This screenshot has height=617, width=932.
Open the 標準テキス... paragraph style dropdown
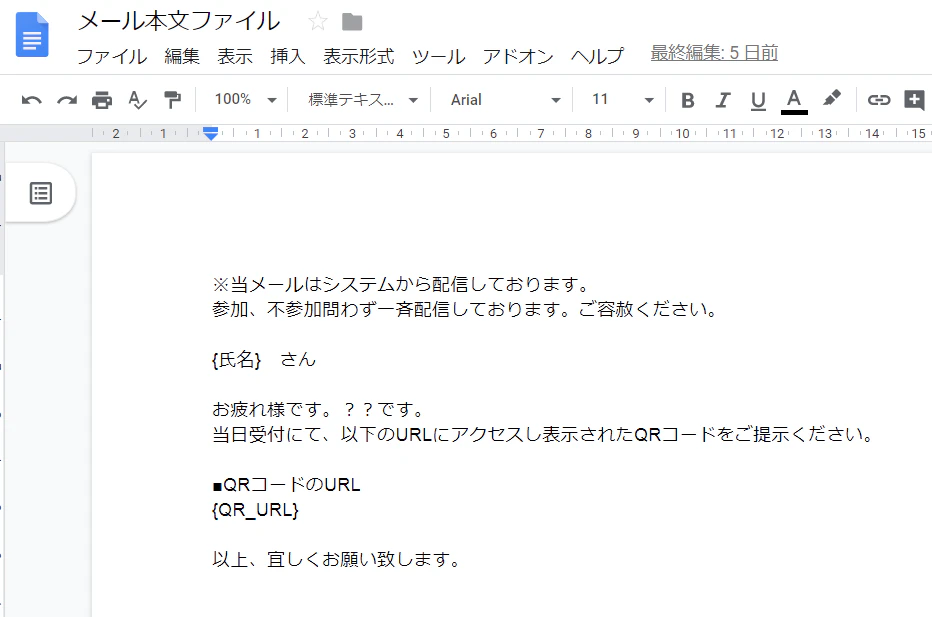(x=363, y=99)
